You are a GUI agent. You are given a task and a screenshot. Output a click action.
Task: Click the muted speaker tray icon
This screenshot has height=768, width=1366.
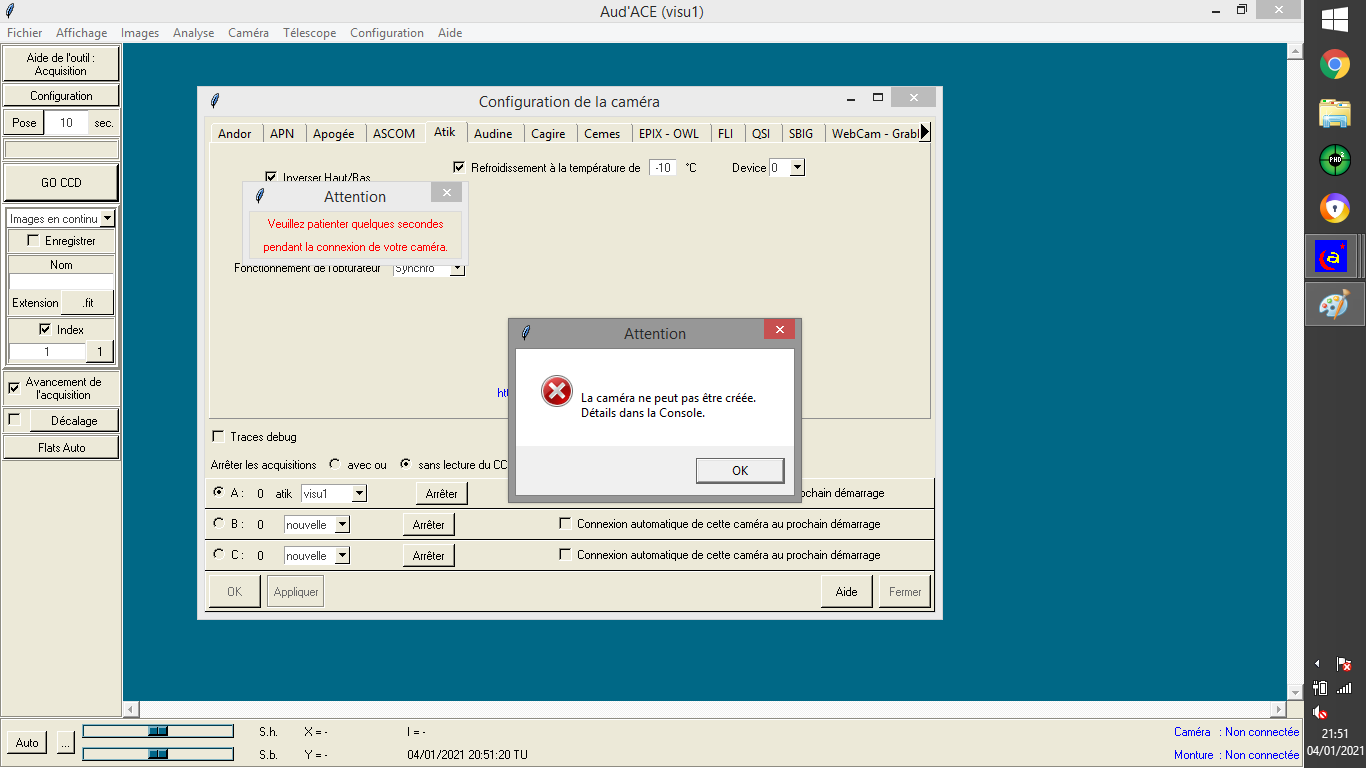point(1321,712)
